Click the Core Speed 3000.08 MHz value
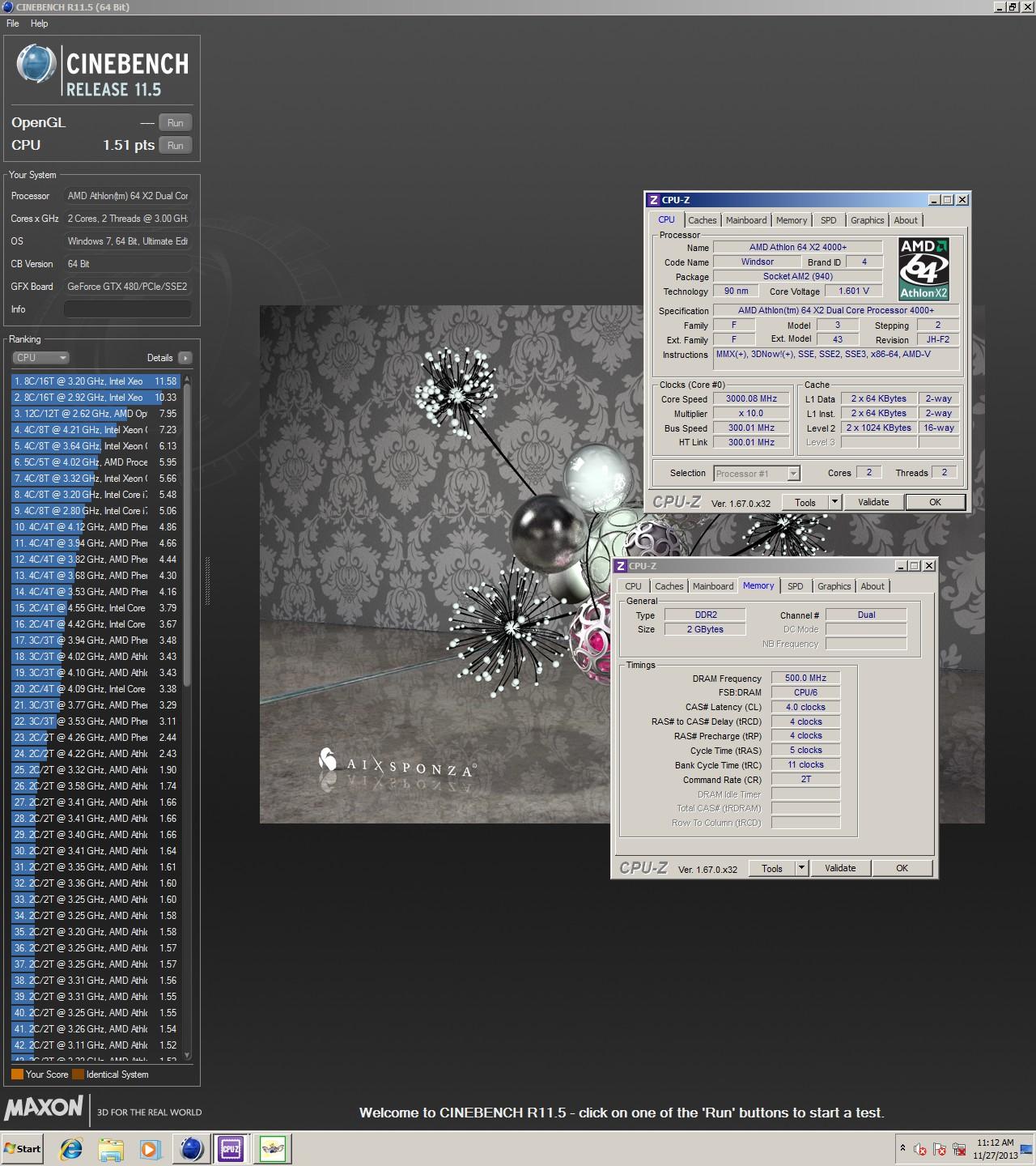The image size is (1036, 1166). tap(751, 398)
